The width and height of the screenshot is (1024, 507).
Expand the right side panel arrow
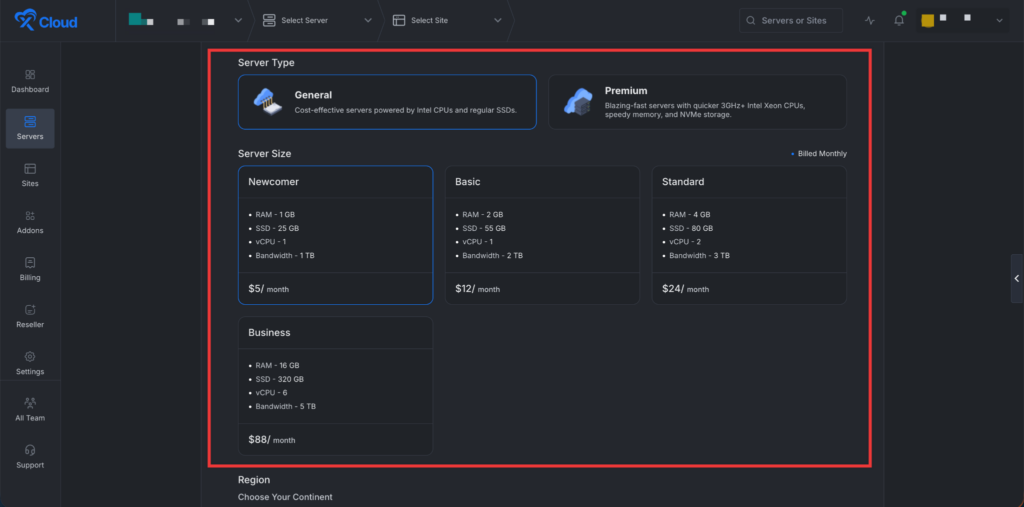click(1016, 278)
